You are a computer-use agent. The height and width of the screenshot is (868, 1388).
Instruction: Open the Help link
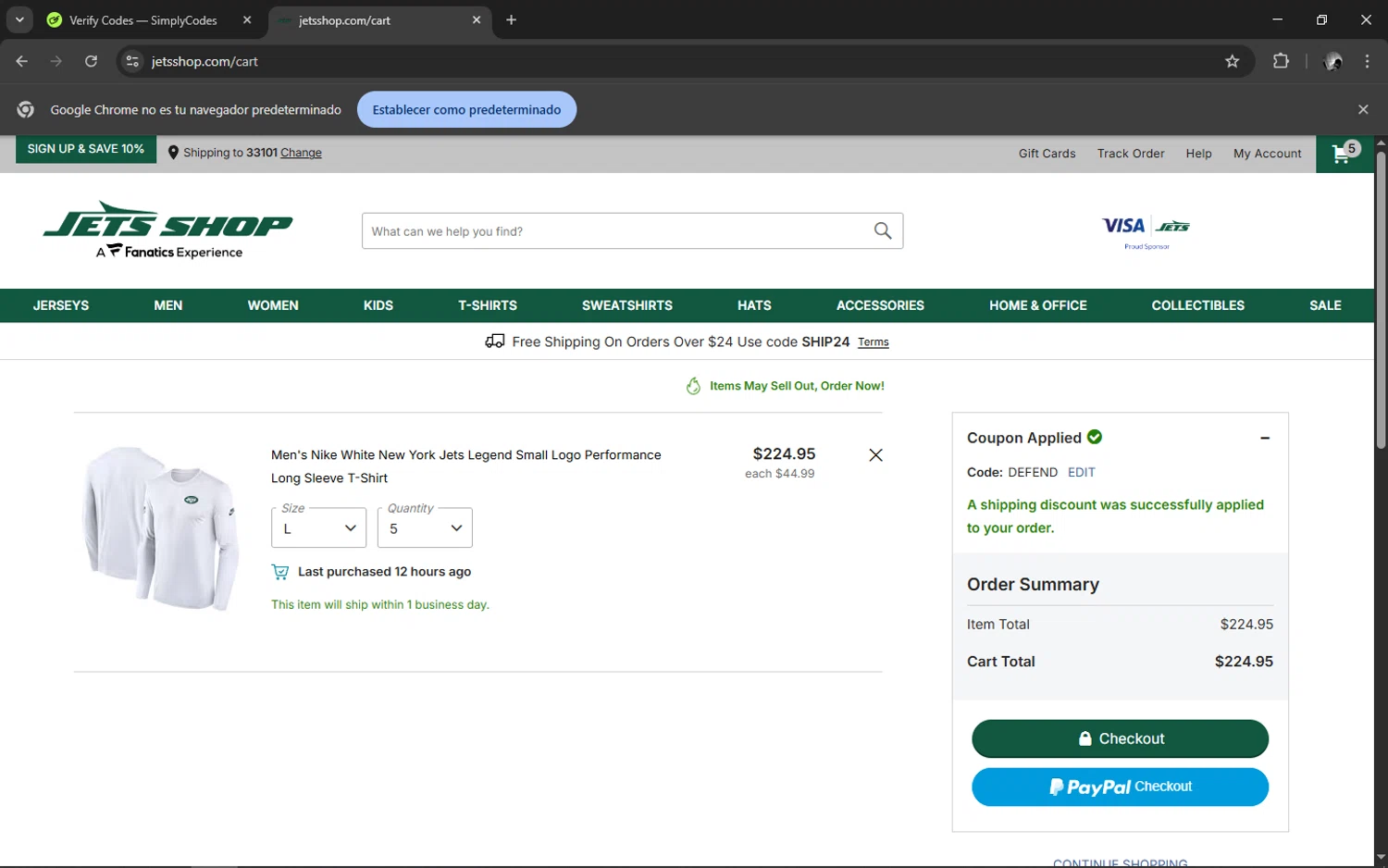pyautogui.click(x=1198, y=154)
